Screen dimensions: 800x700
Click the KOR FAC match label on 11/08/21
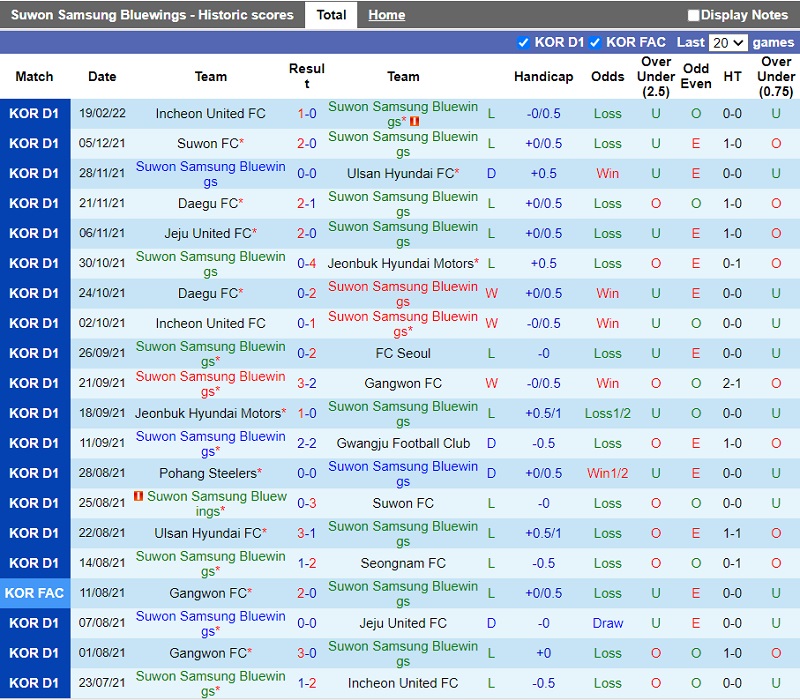pyautogui.click(x=35, y=593)
